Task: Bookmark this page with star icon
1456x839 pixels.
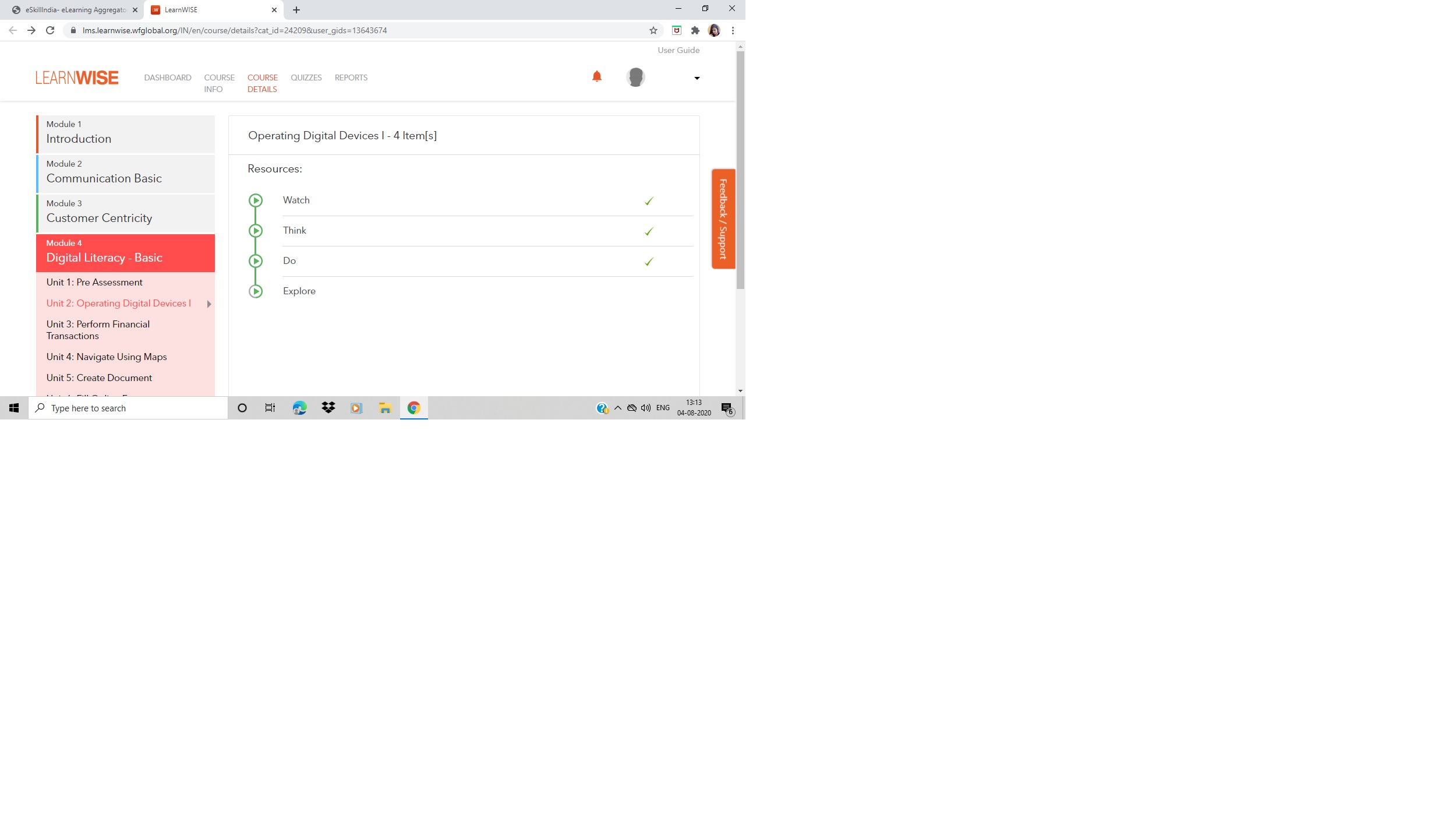Action: [x=653, y=30]
